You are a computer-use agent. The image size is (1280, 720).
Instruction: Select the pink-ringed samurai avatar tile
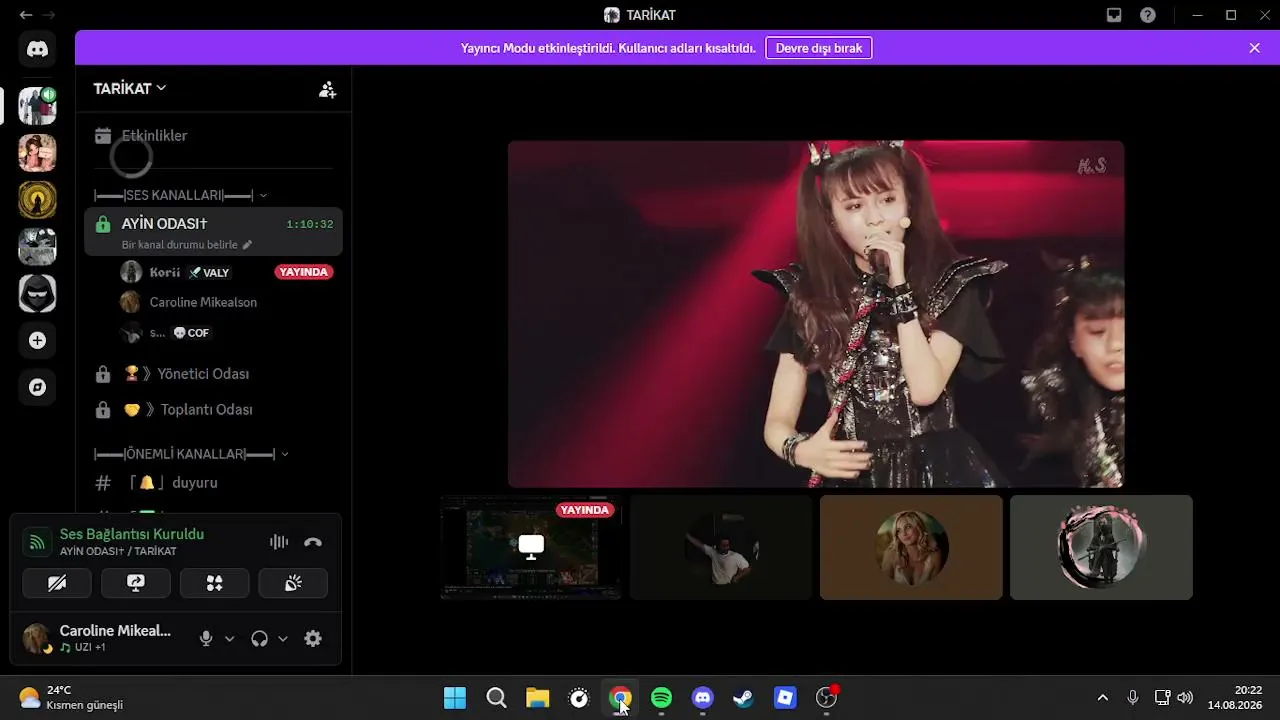coord(1101,547)
